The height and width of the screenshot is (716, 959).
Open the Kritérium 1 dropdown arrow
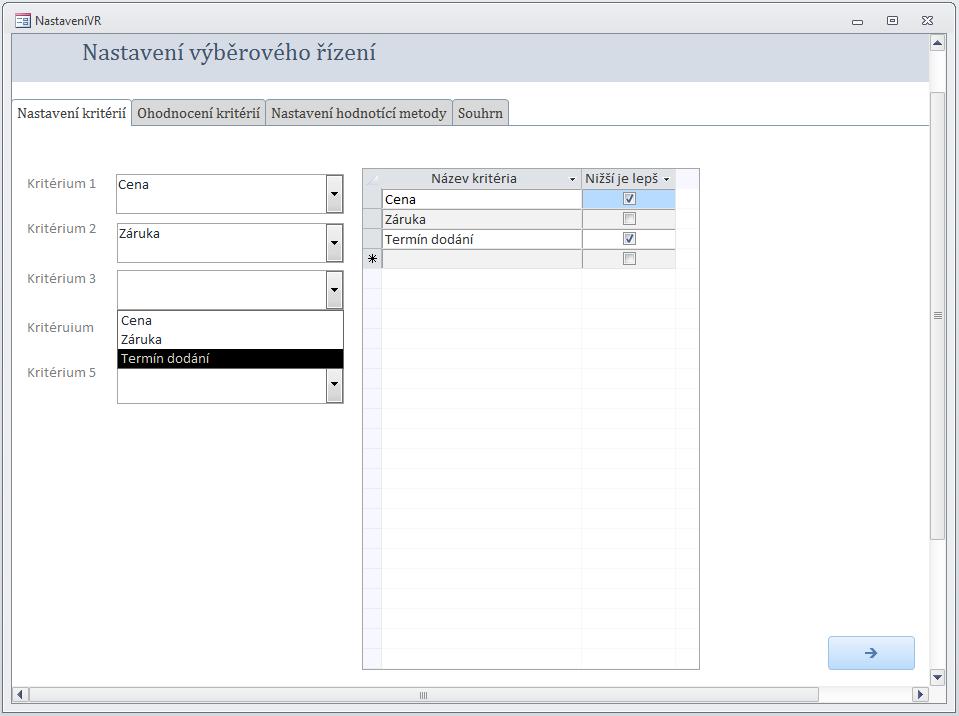click(x=334, y=194)
